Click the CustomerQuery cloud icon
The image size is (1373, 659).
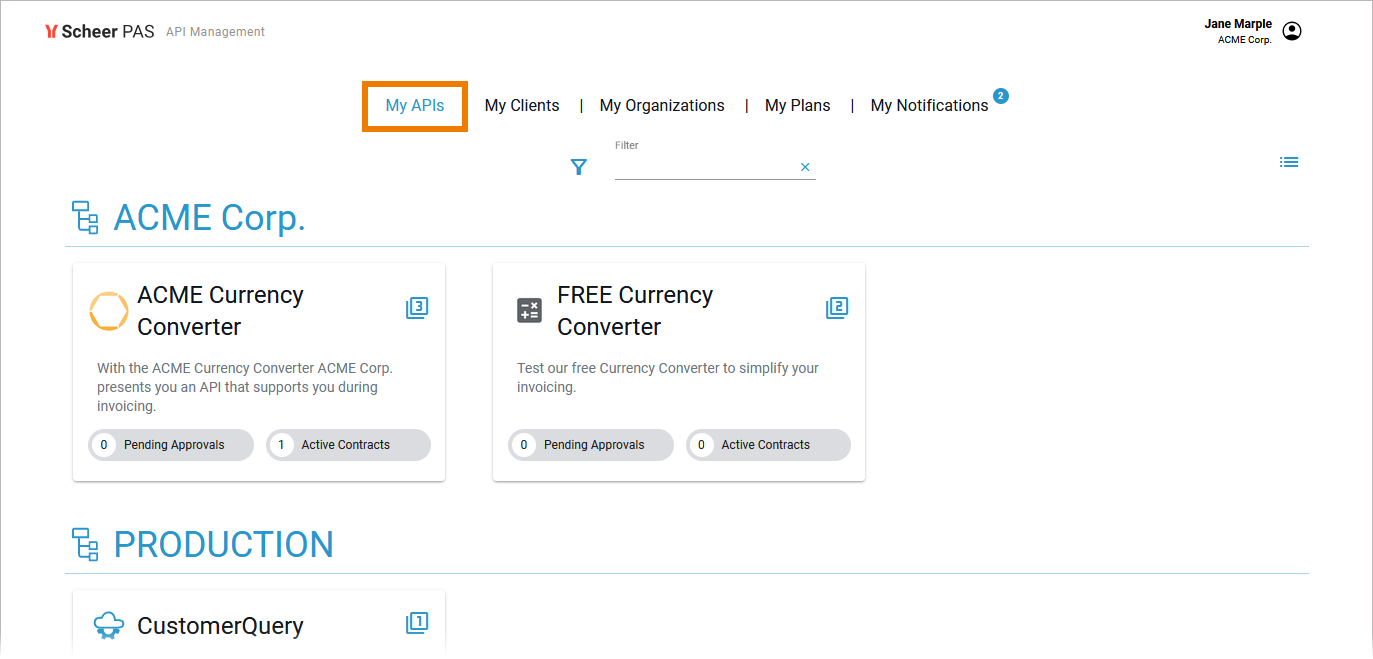(x=109, y=626)
